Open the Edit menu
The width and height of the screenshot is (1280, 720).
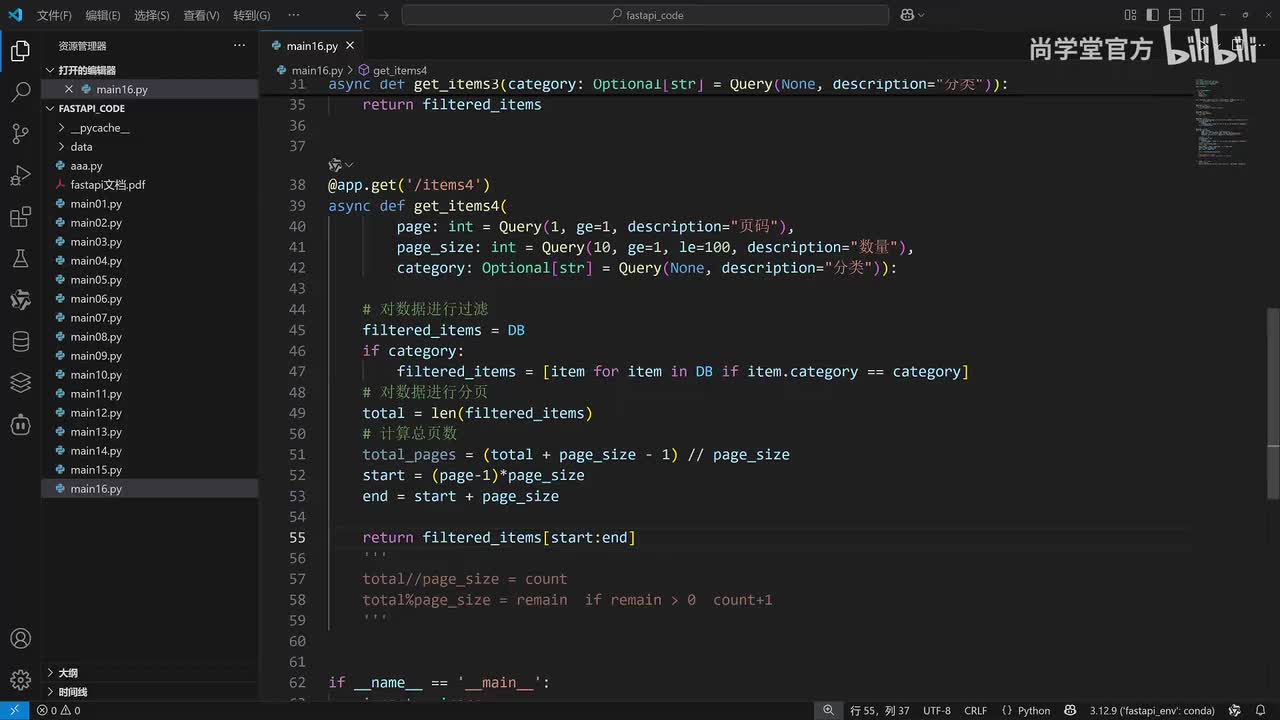click(103, 15)
